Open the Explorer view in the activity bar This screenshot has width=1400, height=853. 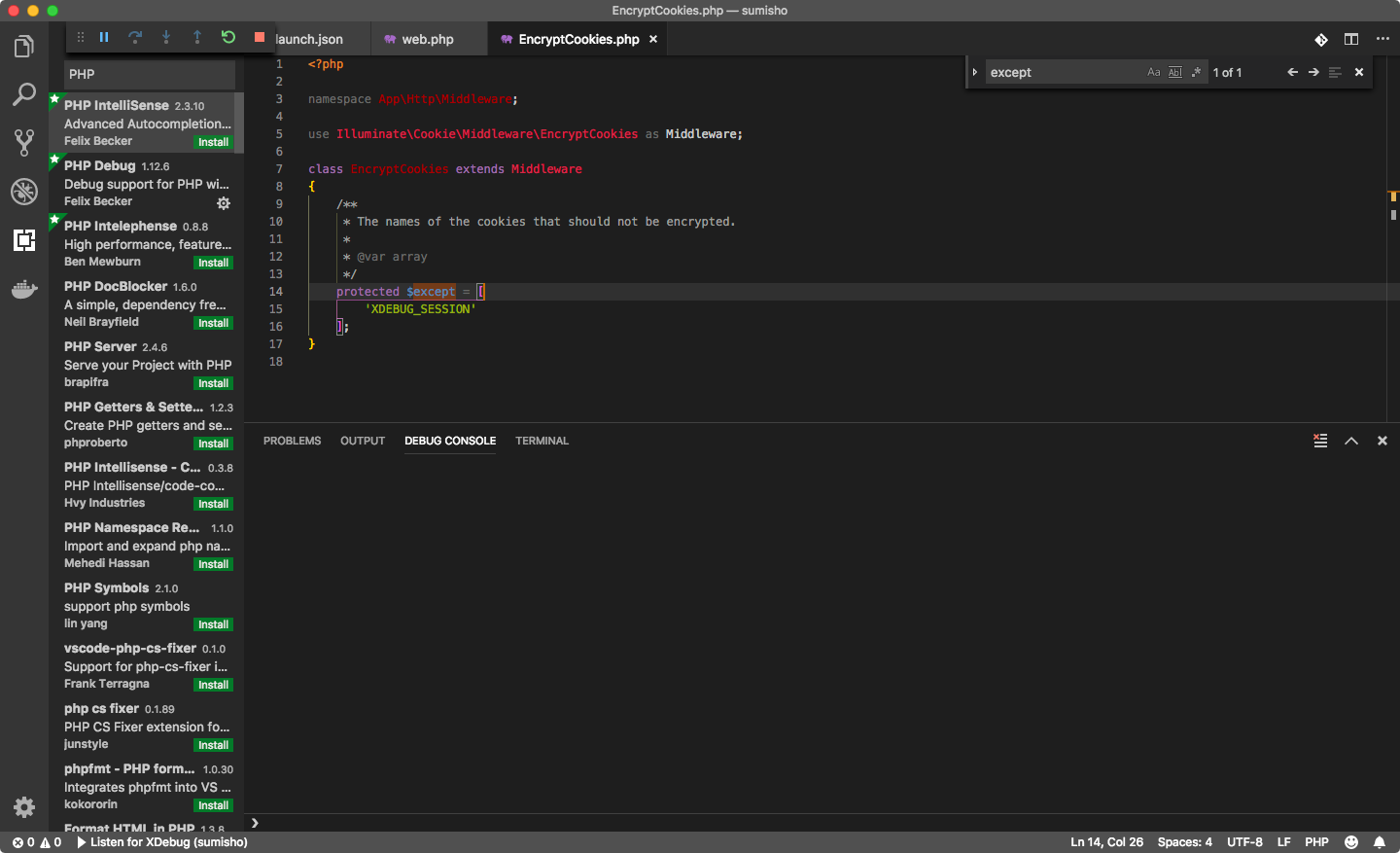pos(23,45)
